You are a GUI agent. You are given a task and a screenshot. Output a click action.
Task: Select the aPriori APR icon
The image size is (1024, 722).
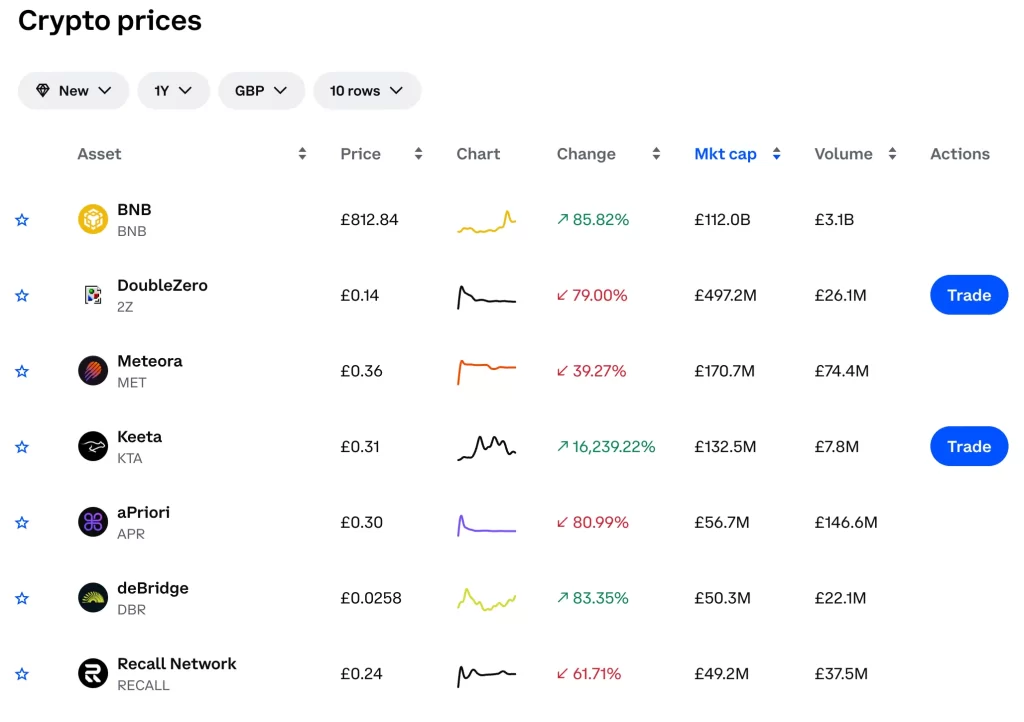click(x=93, y=522)
